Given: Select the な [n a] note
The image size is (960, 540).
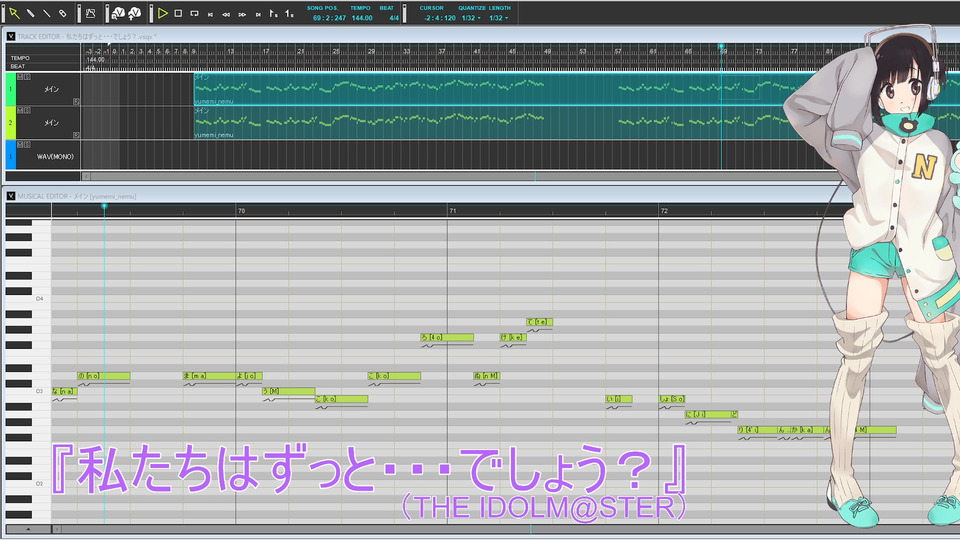Looking at the screenshot, I should (x=64, y=391).
